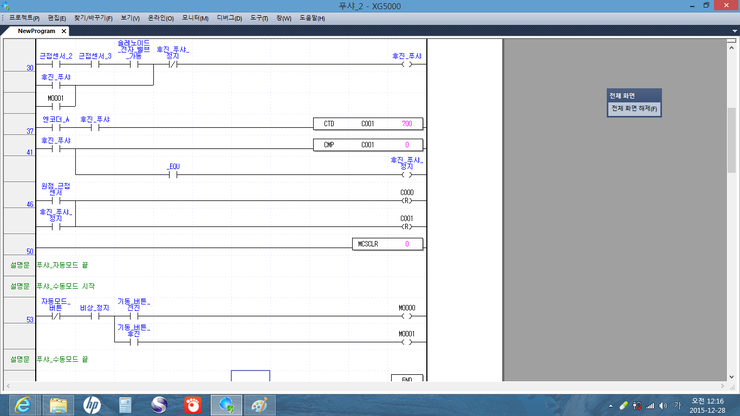Open tab list dropdown arrow at editor right
The height and width of the screenshot is (416, 740).
point(735,31)
